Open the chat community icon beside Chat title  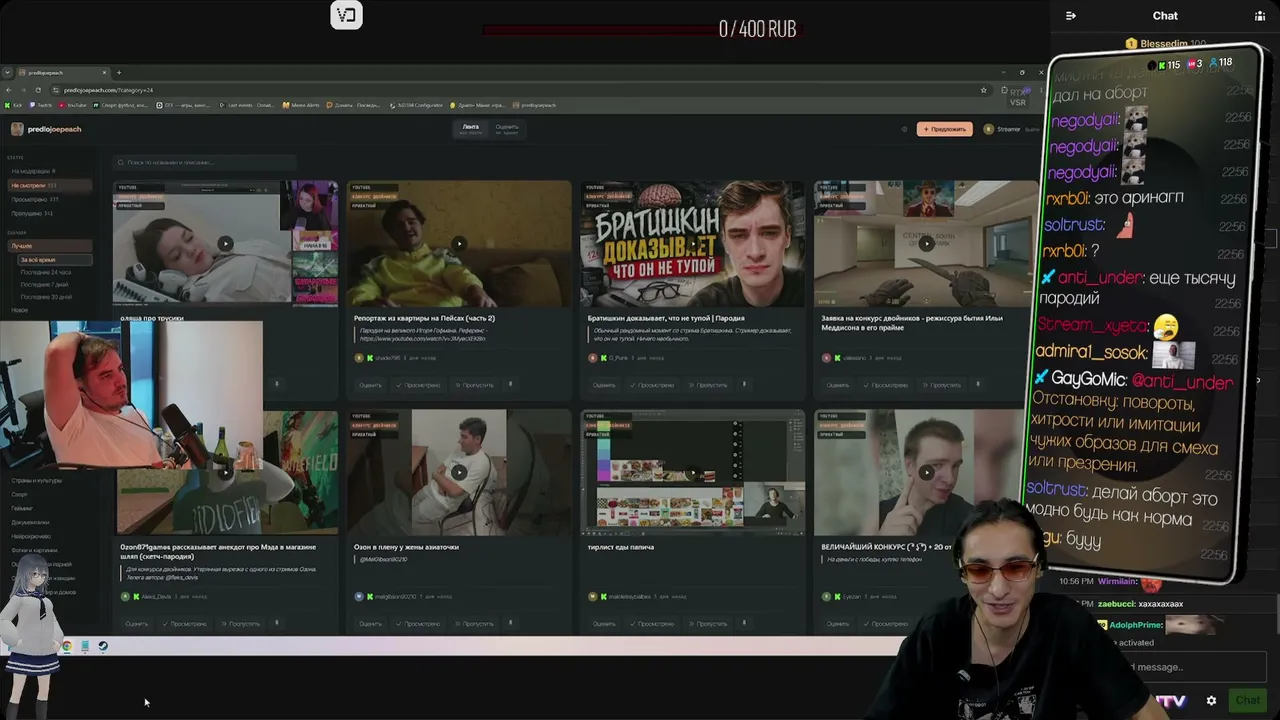point(1260,16)
